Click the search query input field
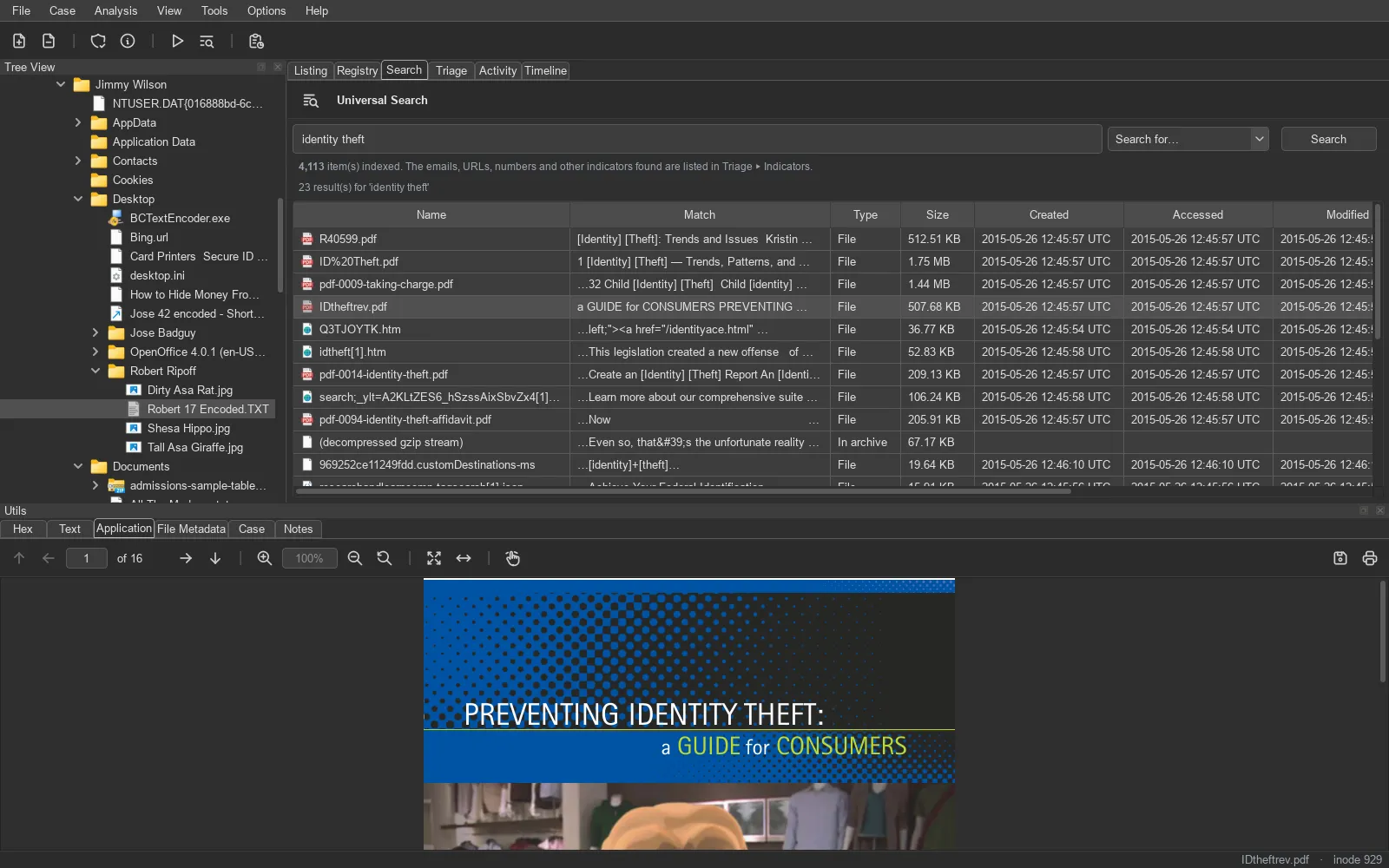The width and height of the screenshot is (1389, 868). coord(697,139)
